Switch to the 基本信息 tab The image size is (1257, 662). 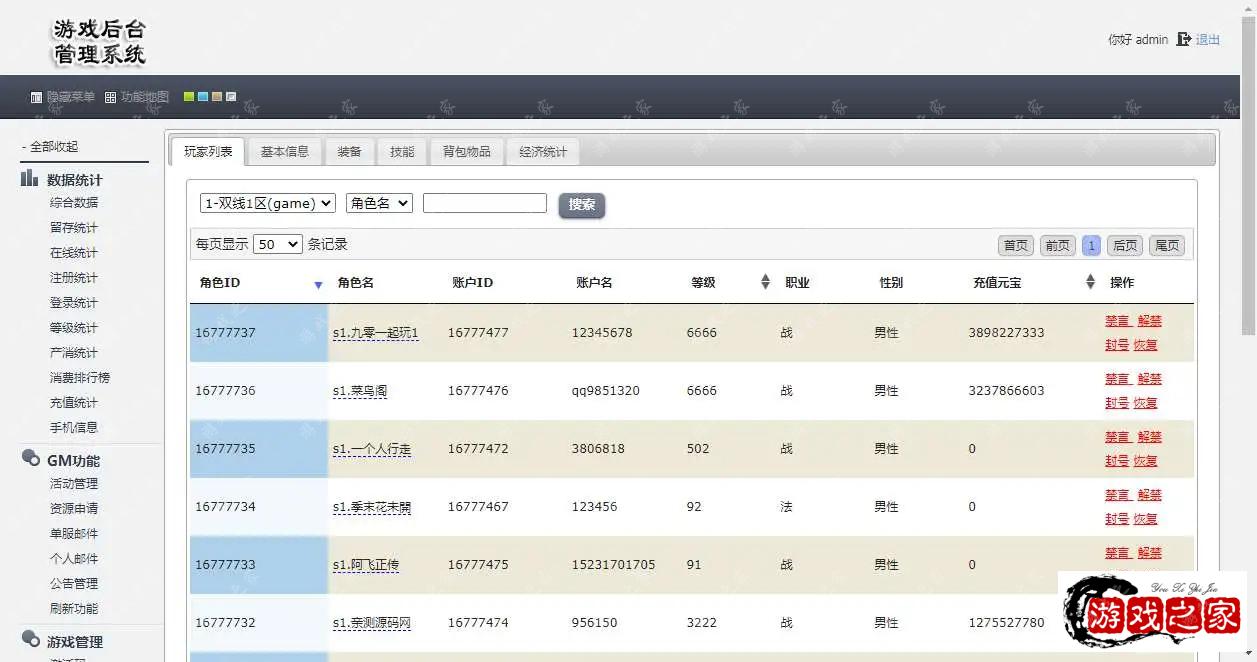[x=284, y=152]
